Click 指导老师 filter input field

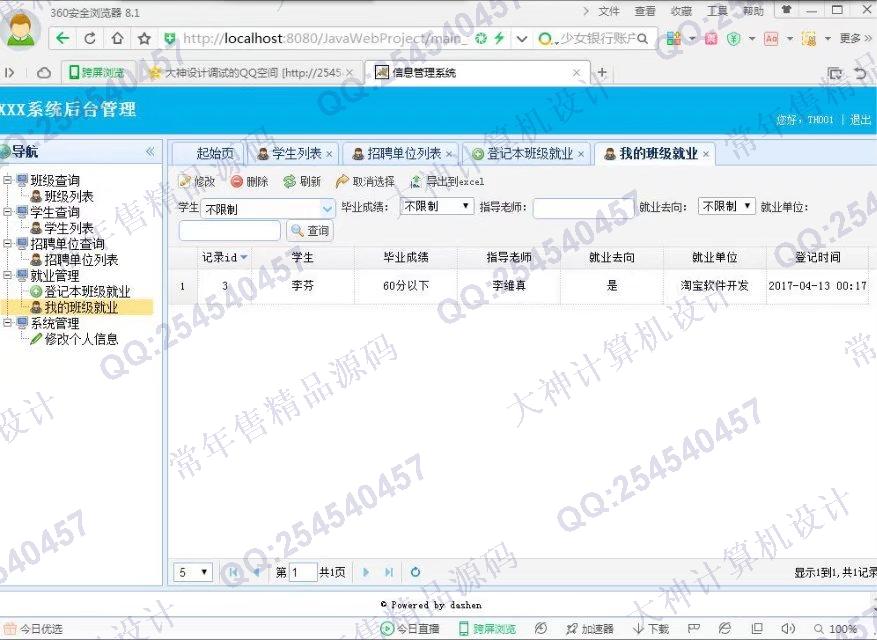click(x=583, y=208)
